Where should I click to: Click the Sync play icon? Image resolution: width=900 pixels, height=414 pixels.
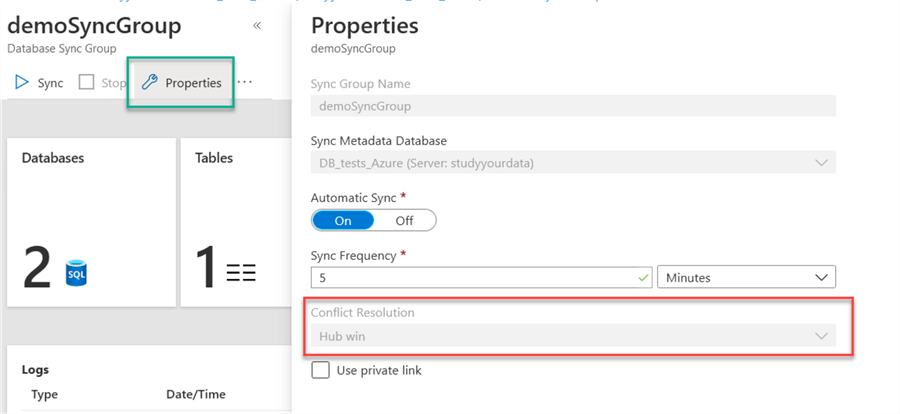[22, 83]
